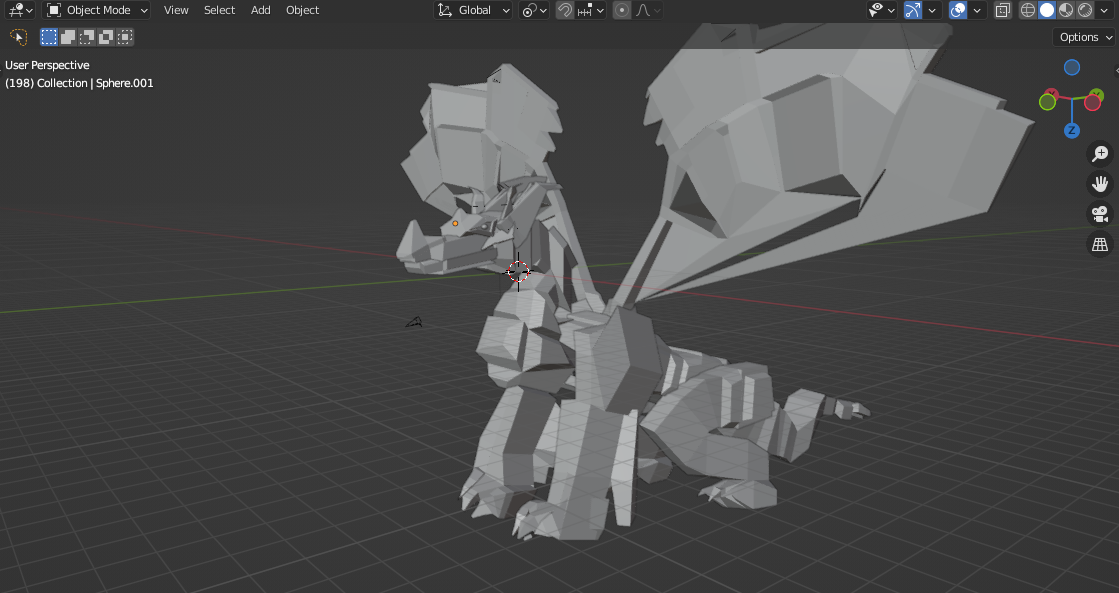Screen dimensions: 1119x593
Task: Open the Object menu
Action: coord(303,10)
